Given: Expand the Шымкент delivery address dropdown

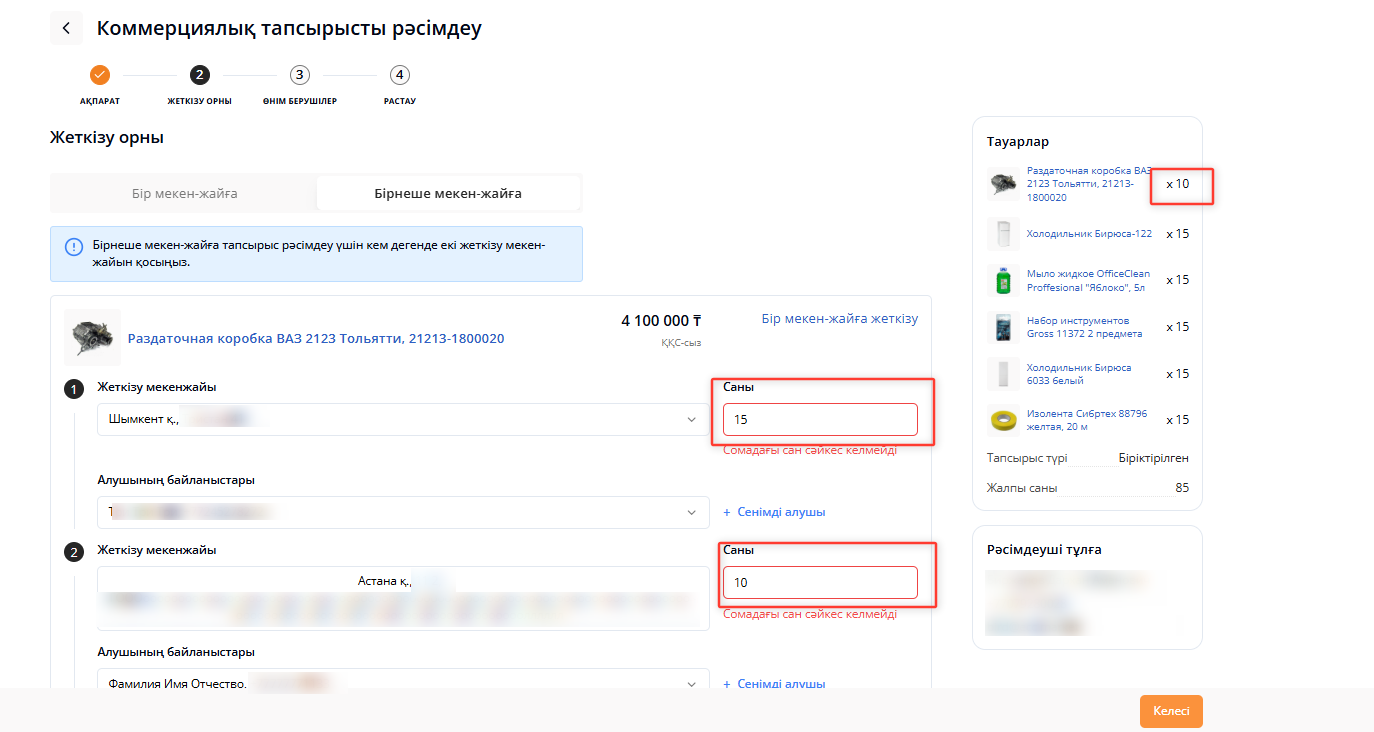Looking at the screenshot, I should 691,420.
